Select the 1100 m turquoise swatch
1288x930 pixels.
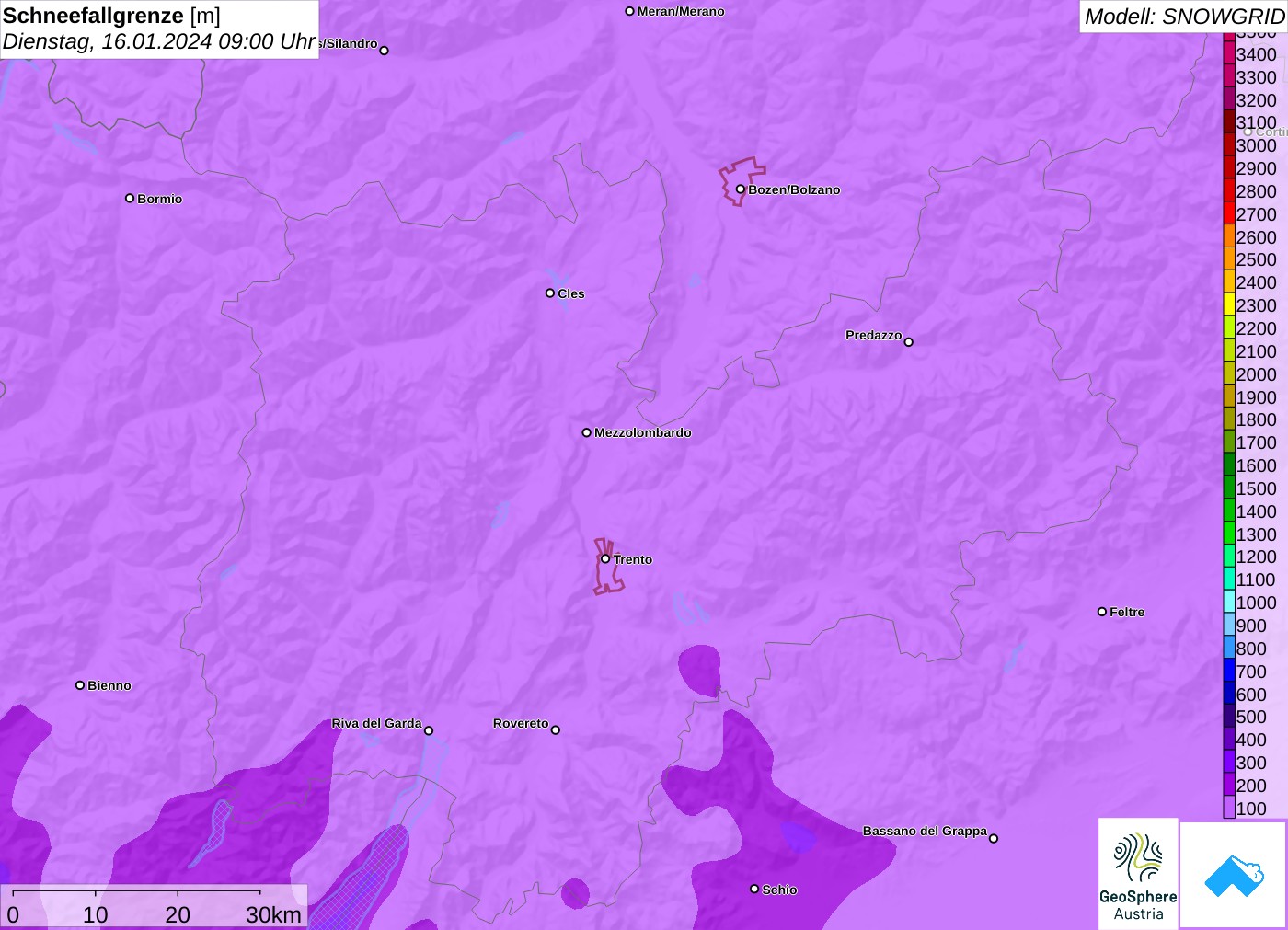[x=1229, y=580]
